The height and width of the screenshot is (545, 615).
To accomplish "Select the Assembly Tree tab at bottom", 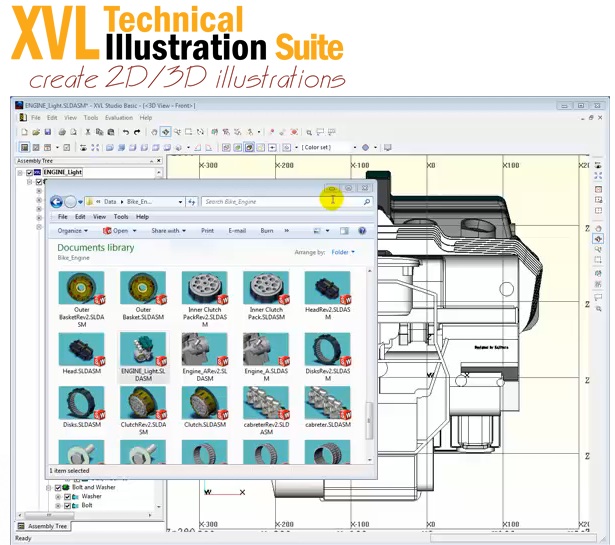I will click(43, 526).
